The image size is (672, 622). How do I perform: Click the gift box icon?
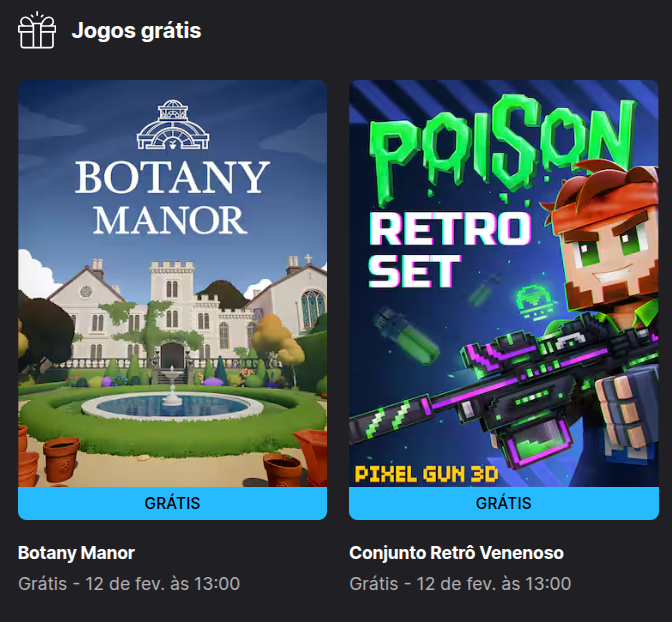click(37, 30)
